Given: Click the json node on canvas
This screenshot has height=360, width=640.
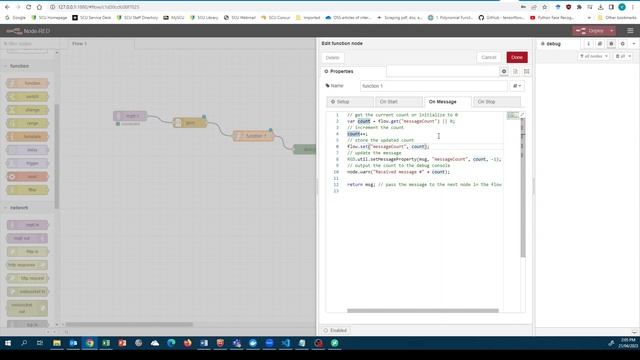Looking at the screenshot, I should pos(190,122).
